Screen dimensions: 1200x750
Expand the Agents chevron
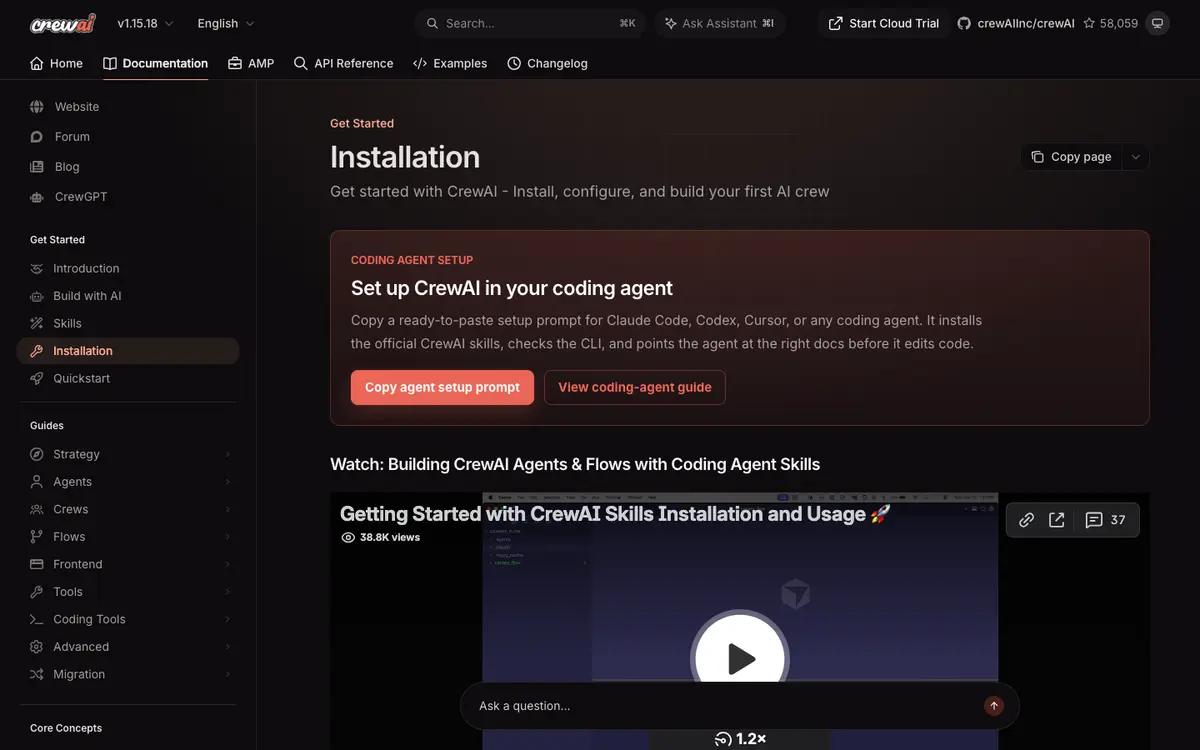228,482
